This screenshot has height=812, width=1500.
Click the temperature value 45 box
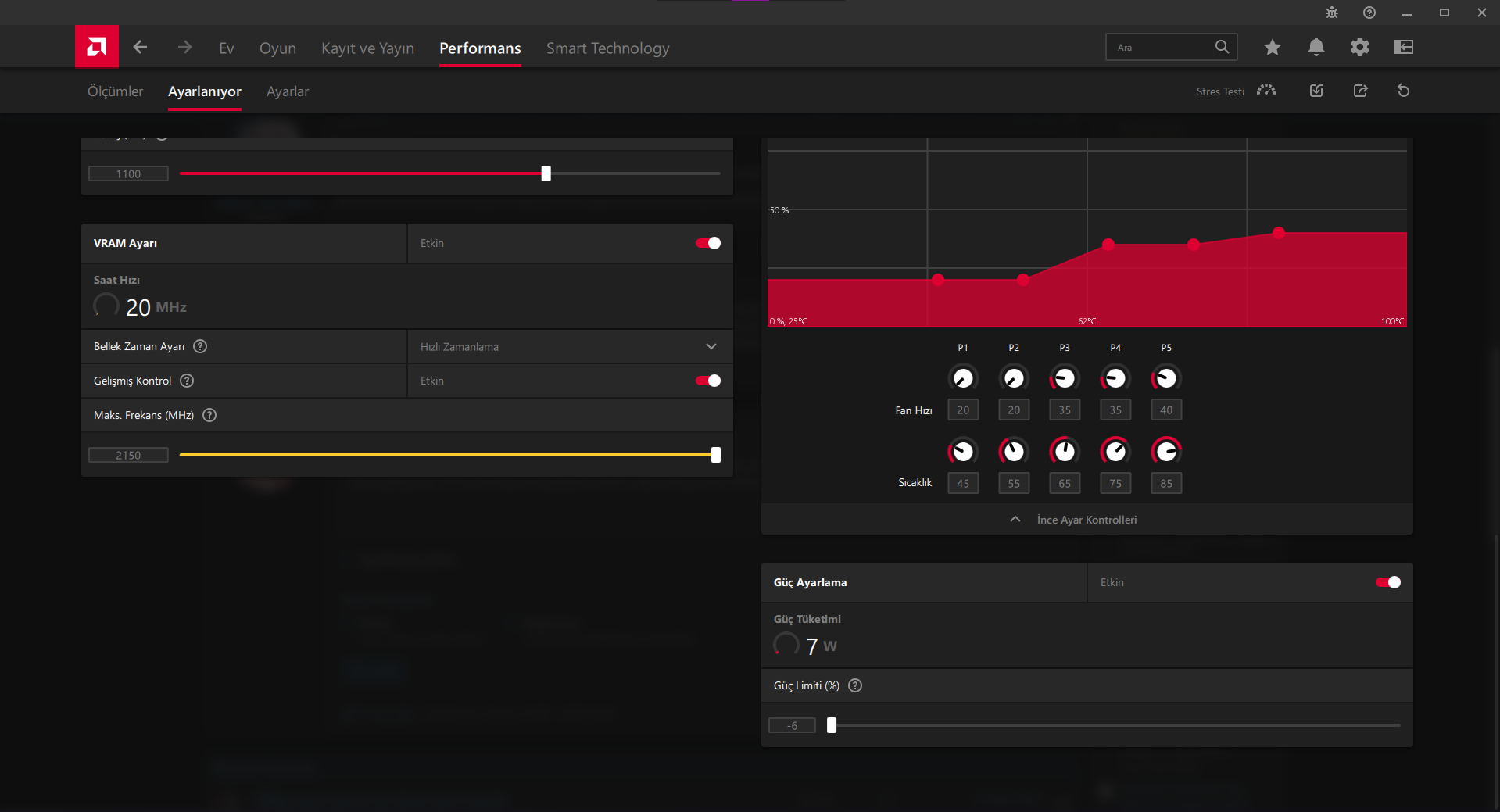coord(963,483)
